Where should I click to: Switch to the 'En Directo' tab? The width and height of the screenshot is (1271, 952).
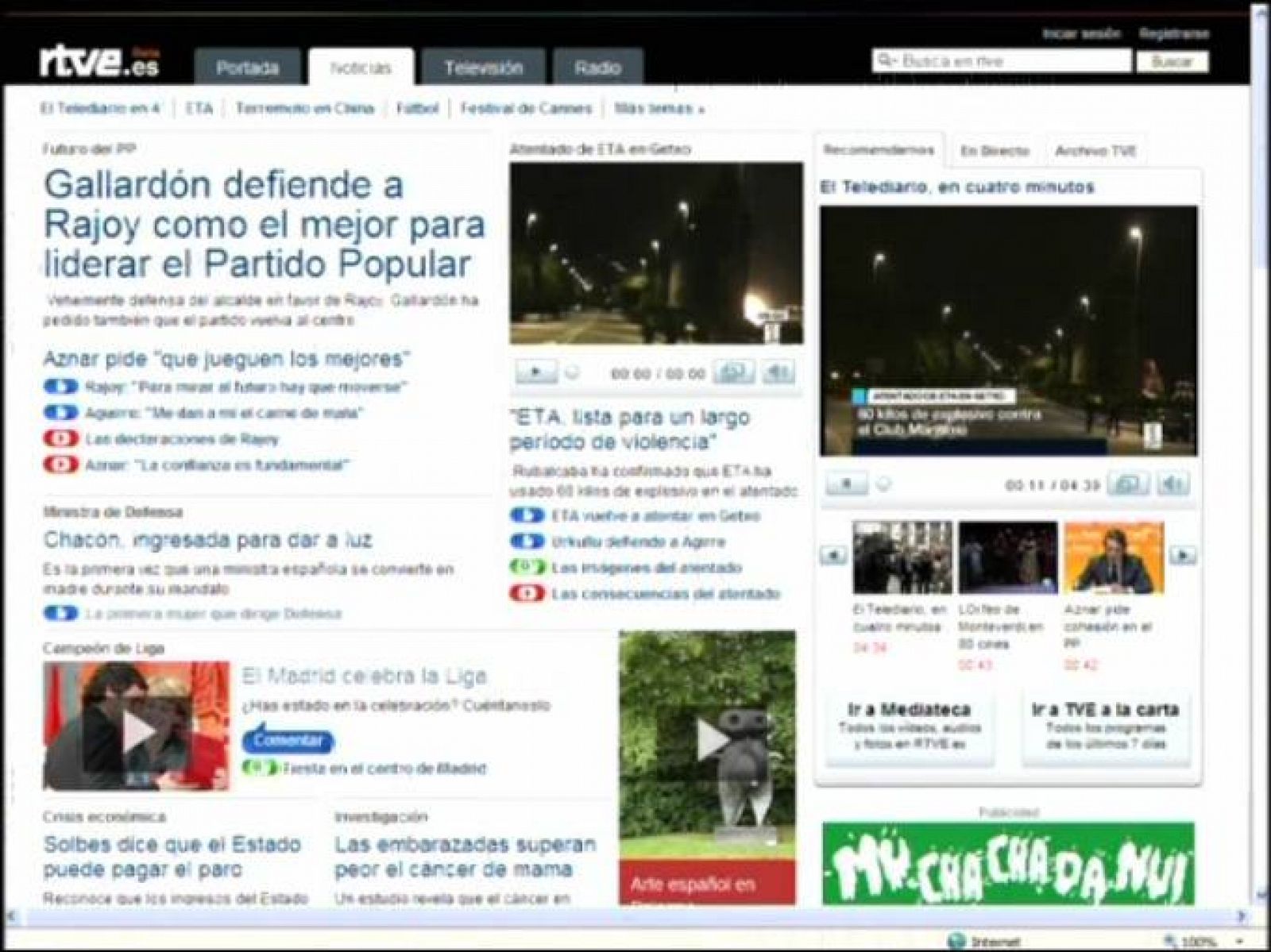pyautogui.click(x=995, y=148)
